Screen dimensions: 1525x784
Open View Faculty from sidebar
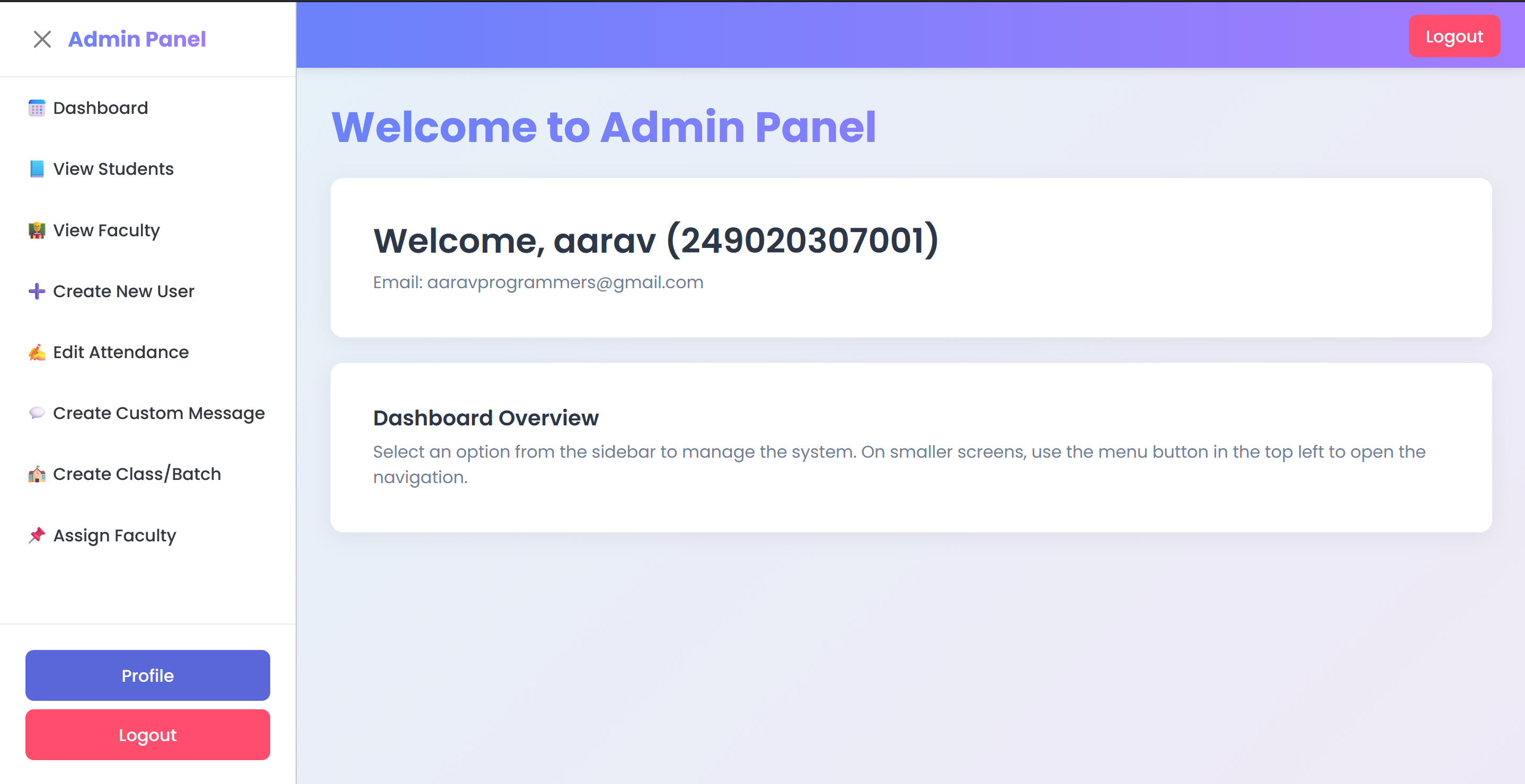pyautogui.click(x=107, y=230)
